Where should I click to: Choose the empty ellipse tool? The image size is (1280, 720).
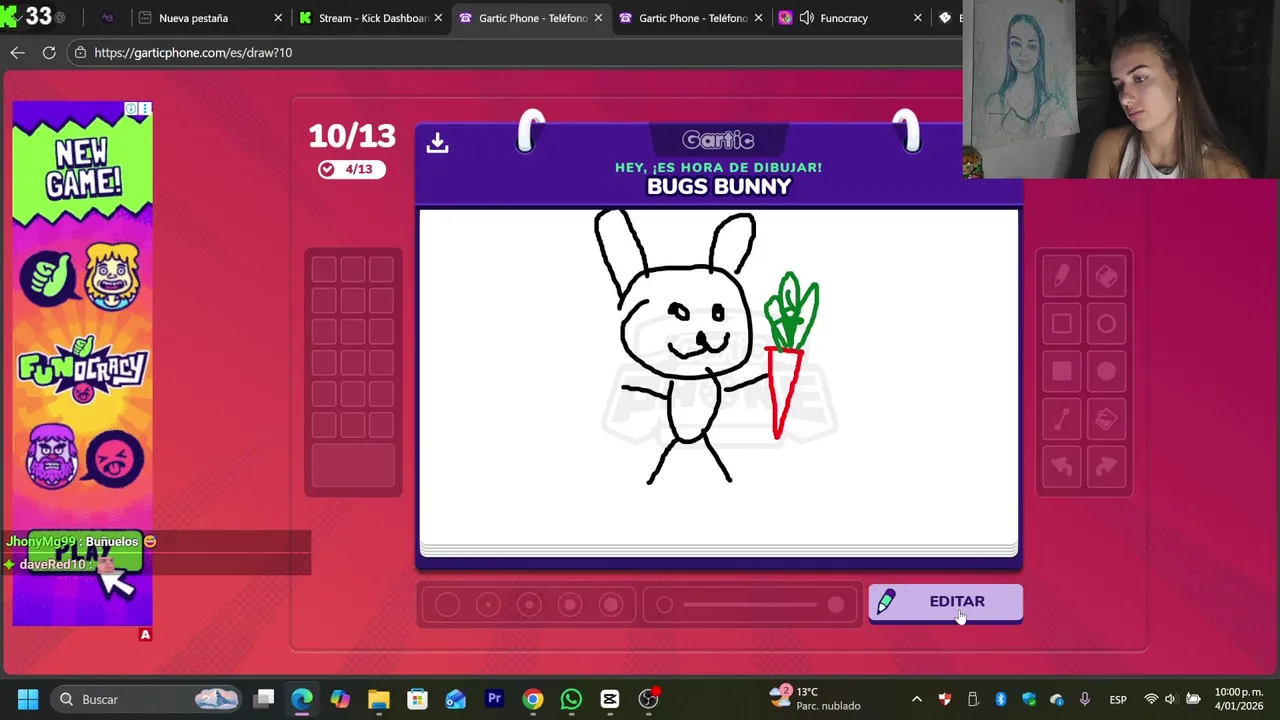click(x=1106, y=324)
